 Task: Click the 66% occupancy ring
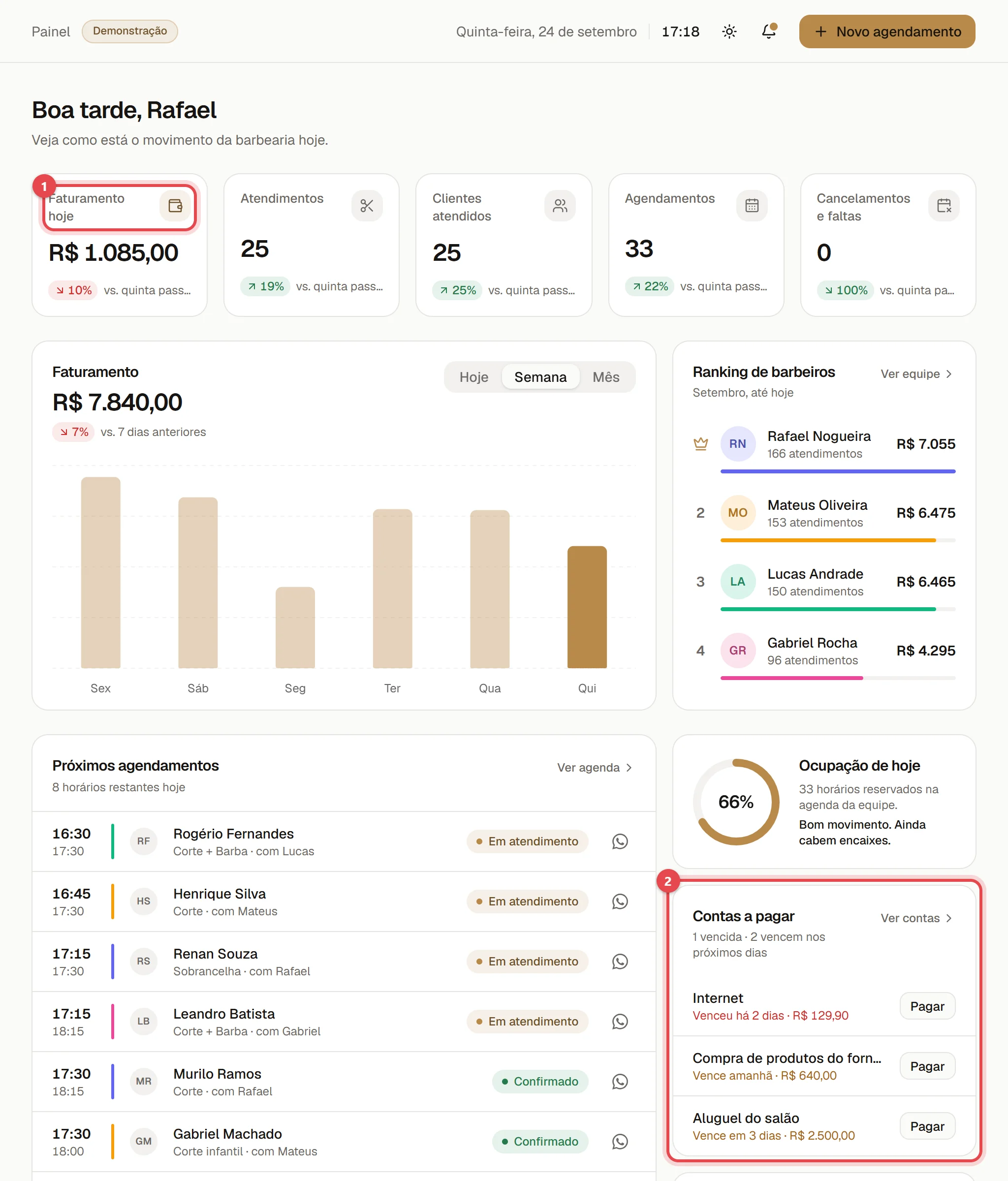pos(736,802)
